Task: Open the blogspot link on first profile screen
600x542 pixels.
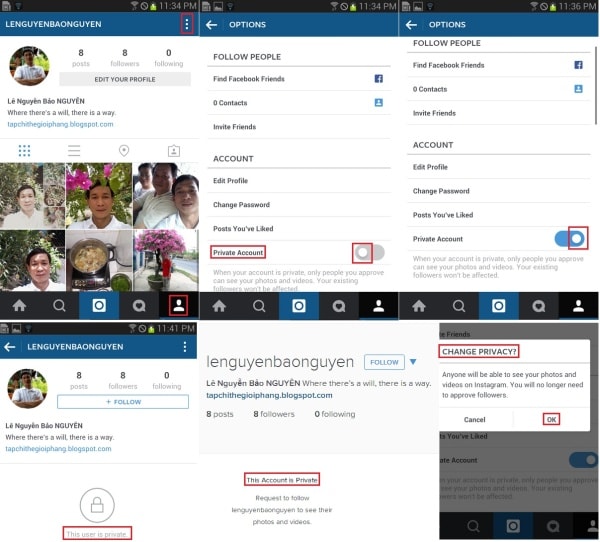Action: 60,124
